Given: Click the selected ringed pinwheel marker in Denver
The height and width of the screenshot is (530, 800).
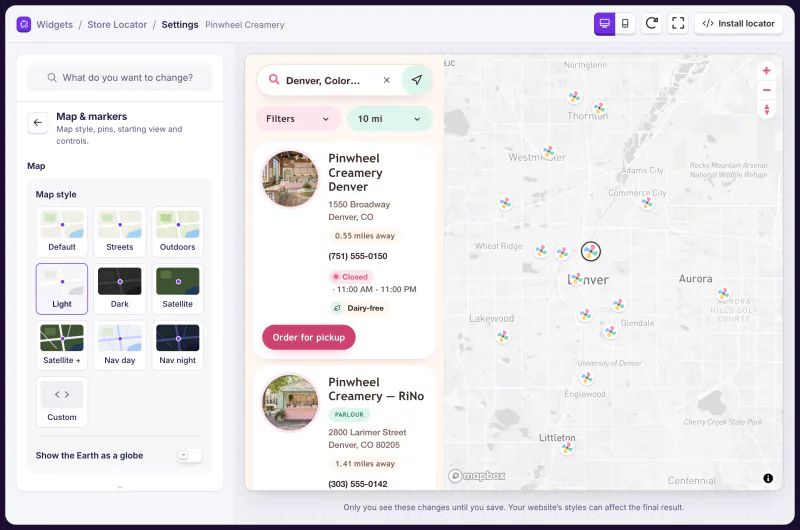Looking at the screenshot, I should coord(591,251).
